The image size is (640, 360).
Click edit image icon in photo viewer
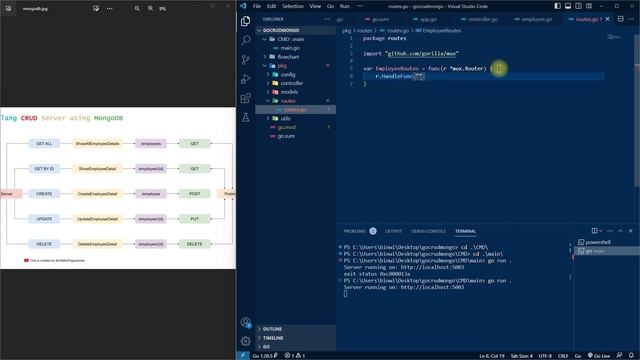tap(96, 8)
